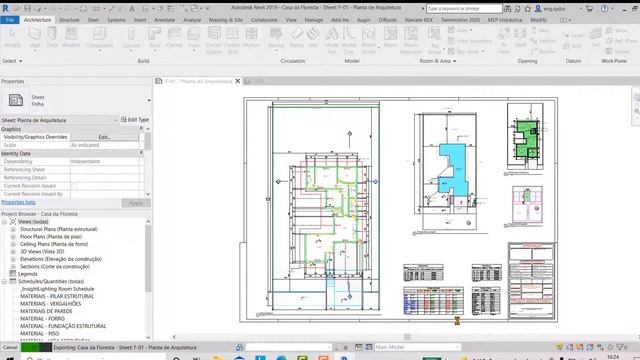
Task: Select the Roof tool
Action: pyautogui.click(x=154, y=37)
